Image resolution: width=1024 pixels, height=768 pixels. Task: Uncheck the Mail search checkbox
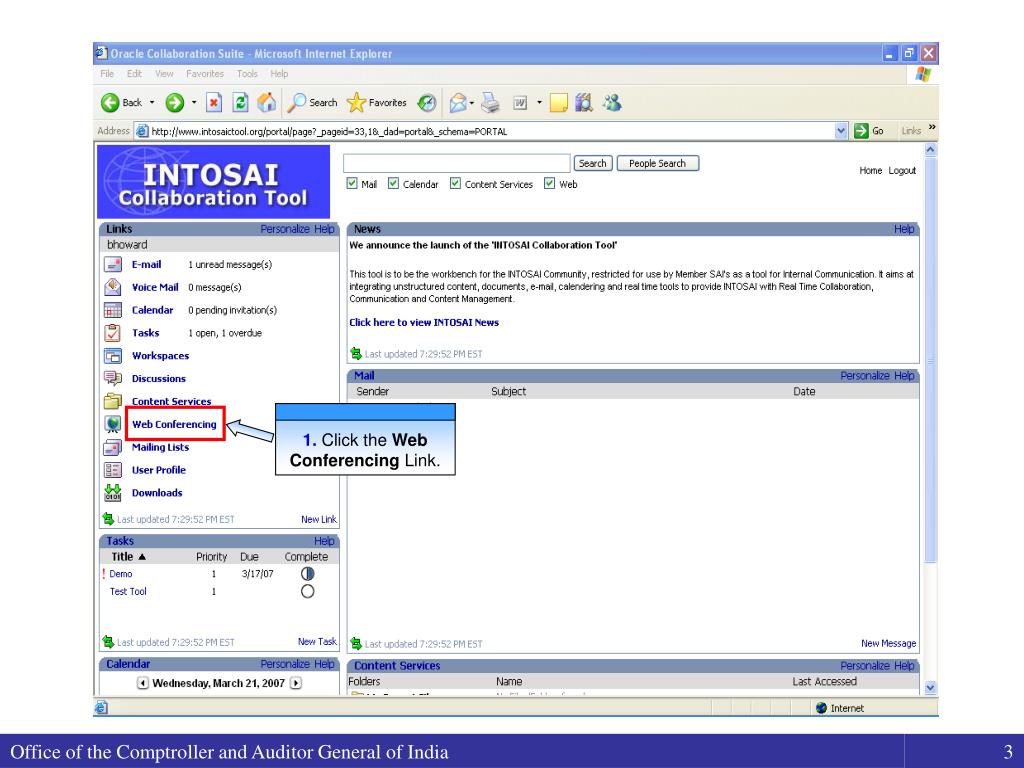pyautogui.click(x=352, y=184)
